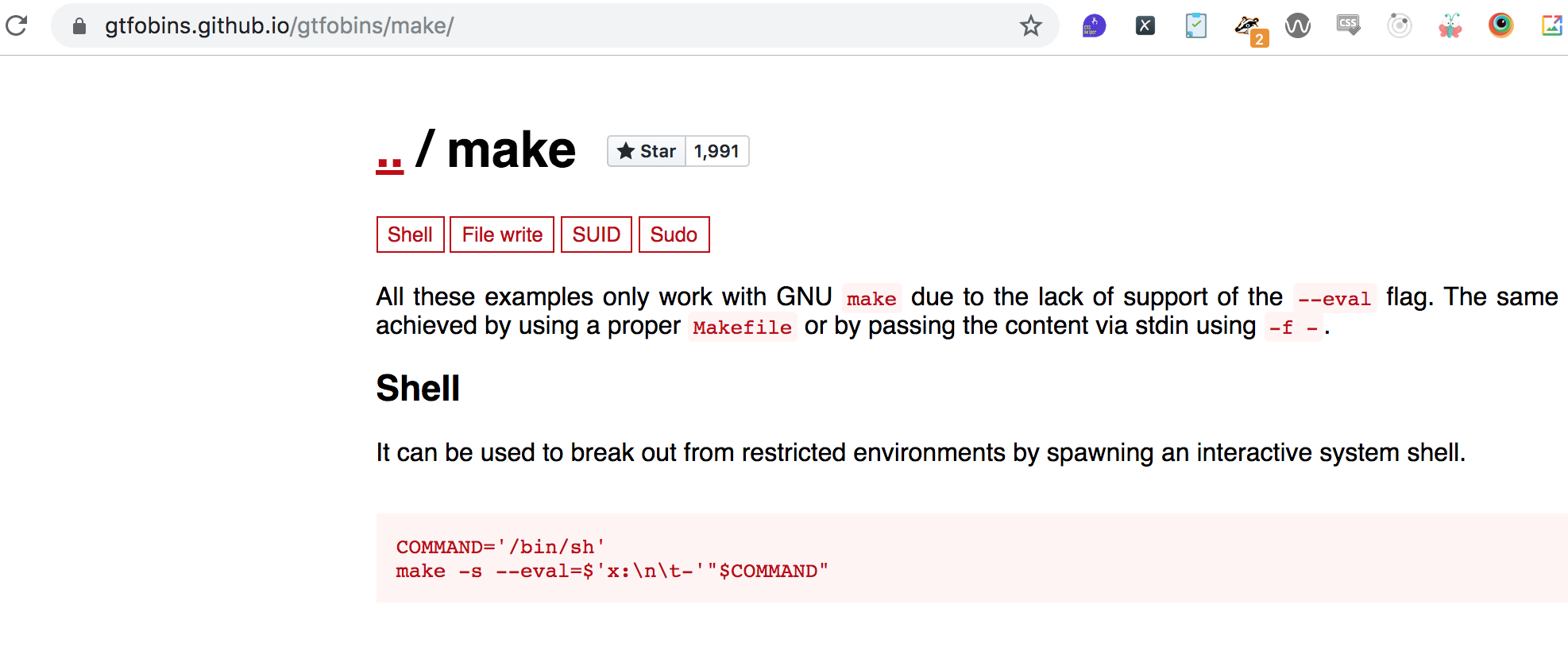Click the restricted environments description sentence

(921, 452)
